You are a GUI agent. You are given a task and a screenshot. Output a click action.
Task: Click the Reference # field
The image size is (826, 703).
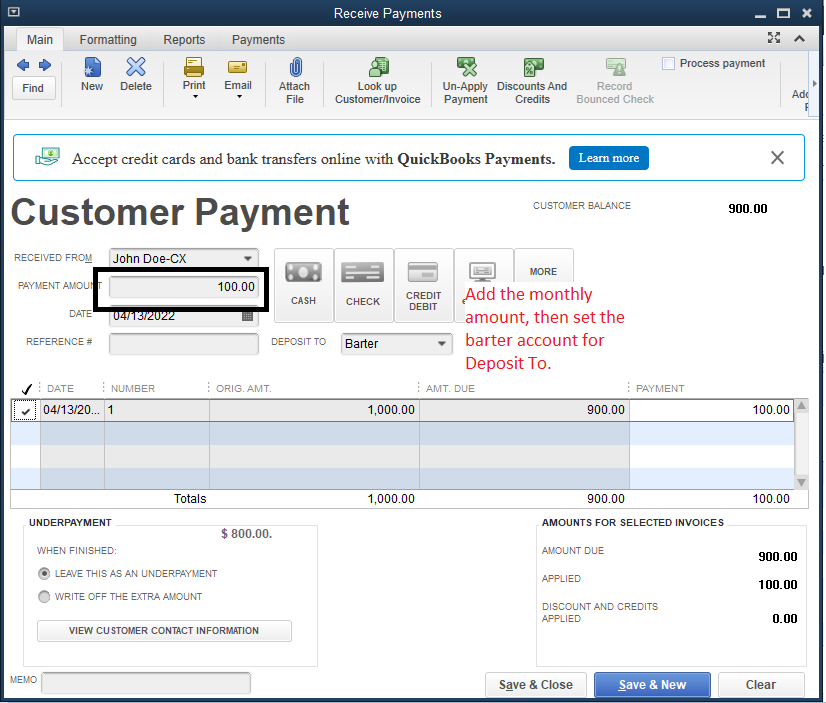[184, 344]
